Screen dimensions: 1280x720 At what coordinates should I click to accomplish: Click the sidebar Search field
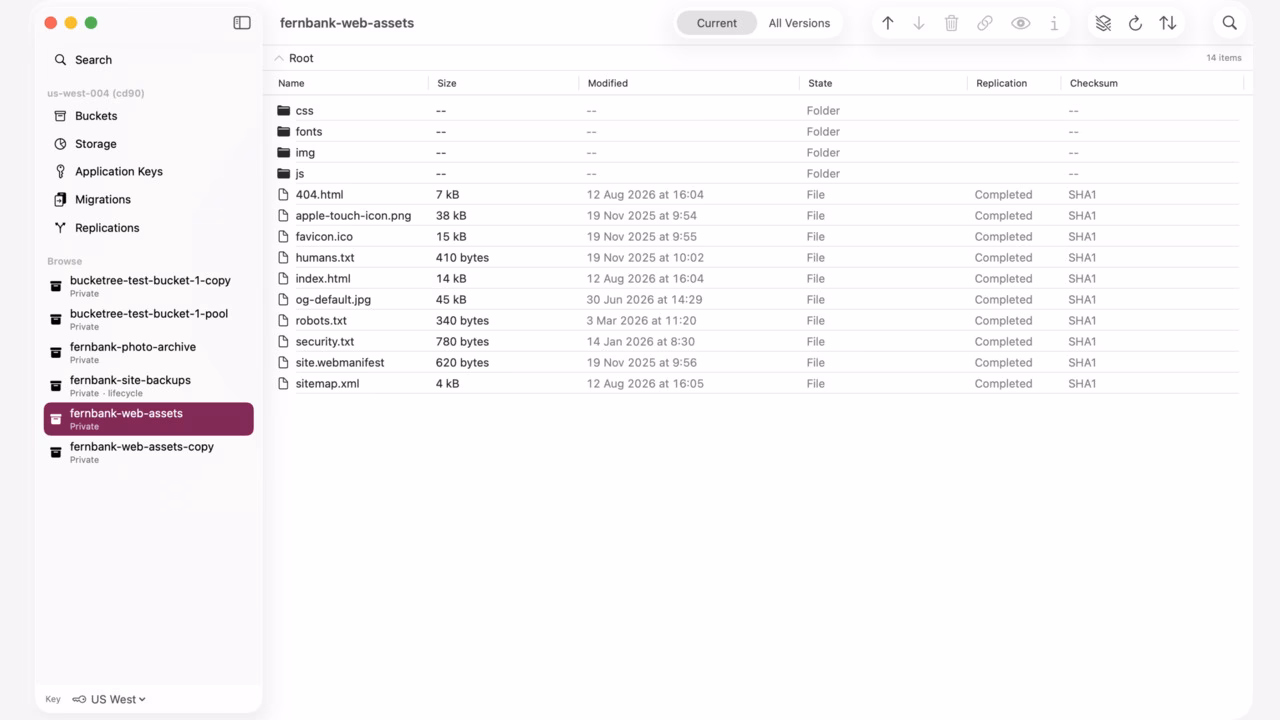click(148, 60)
